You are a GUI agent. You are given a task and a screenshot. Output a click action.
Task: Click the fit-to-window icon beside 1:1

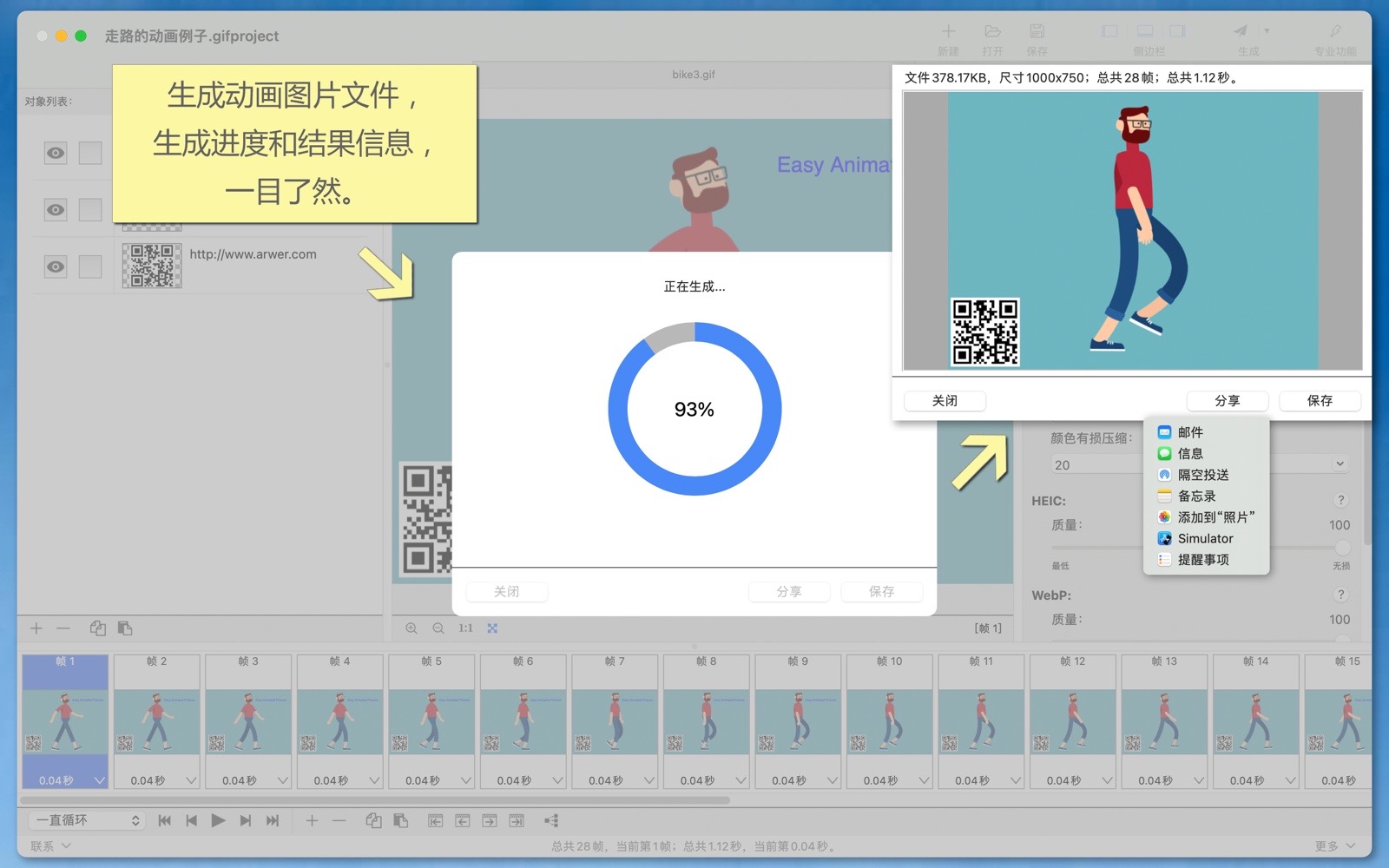click(x=492, y=628)
